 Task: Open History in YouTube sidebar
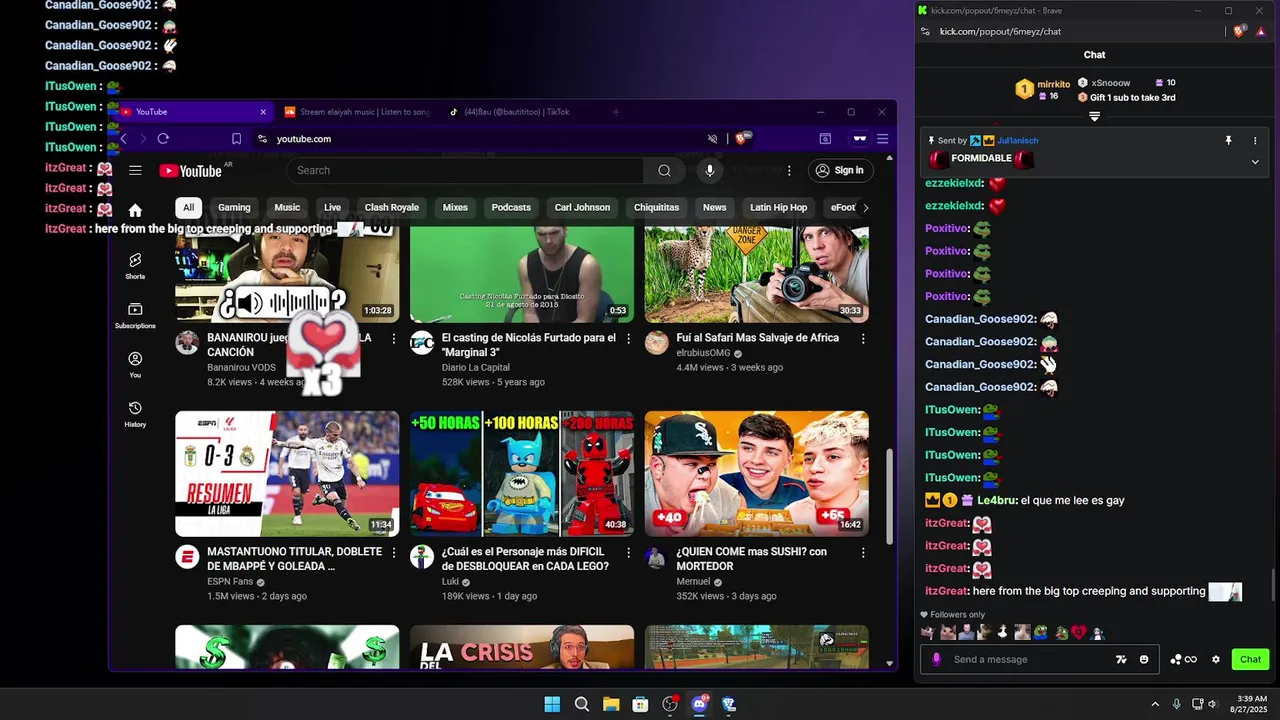click(135, 413)
